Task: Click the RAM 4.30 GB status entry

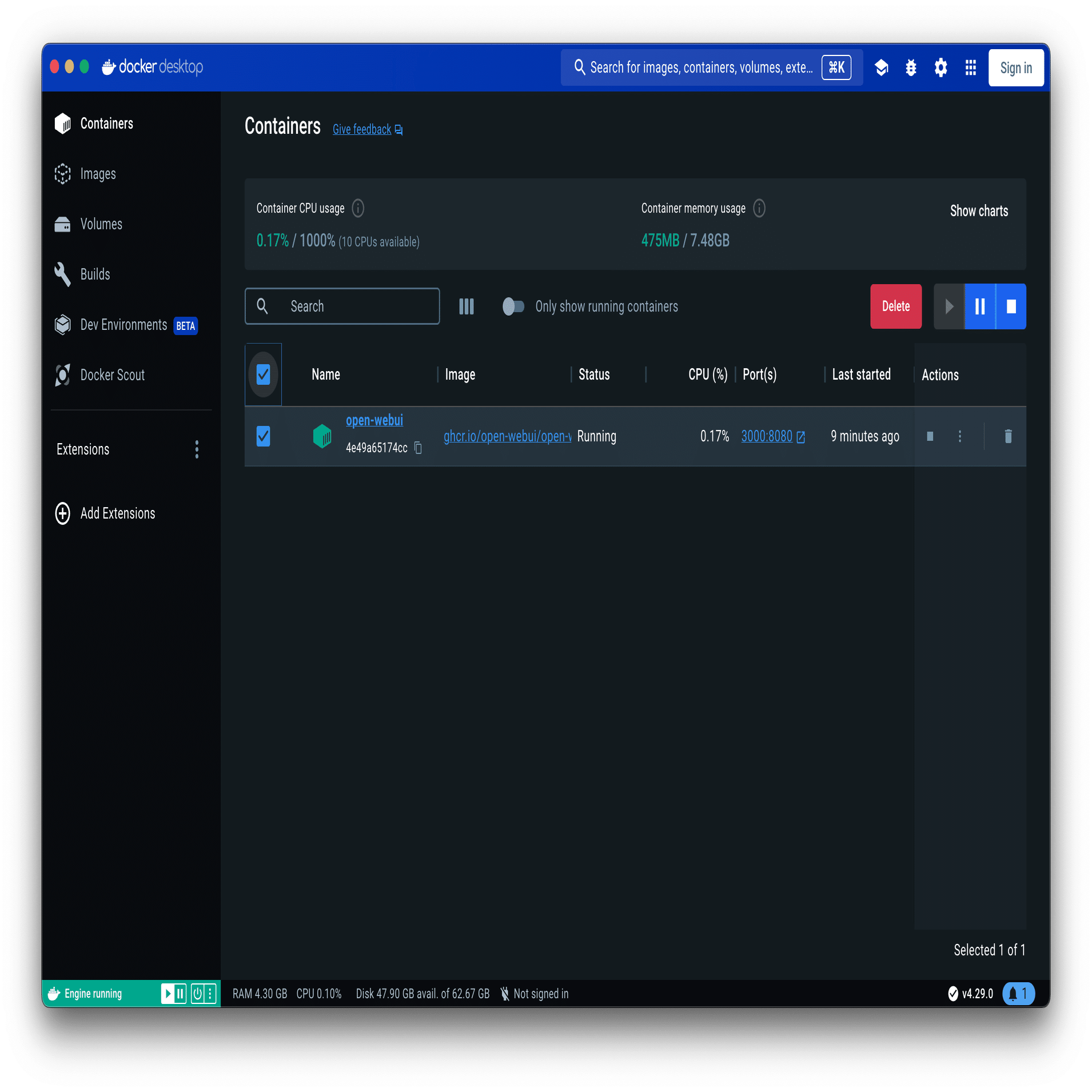Action: 260,994
